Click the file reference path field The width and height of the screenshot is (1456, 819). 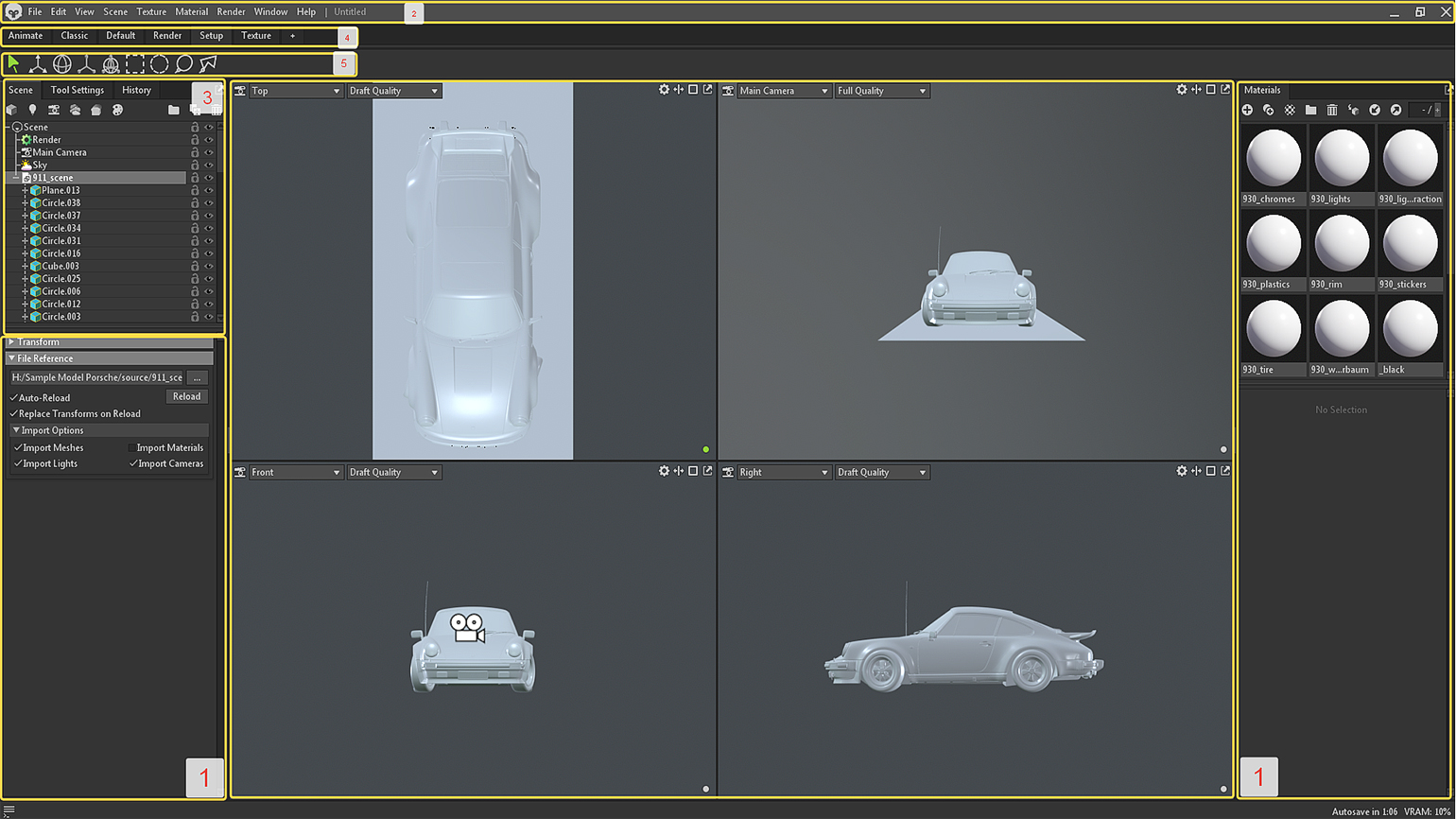96,377
